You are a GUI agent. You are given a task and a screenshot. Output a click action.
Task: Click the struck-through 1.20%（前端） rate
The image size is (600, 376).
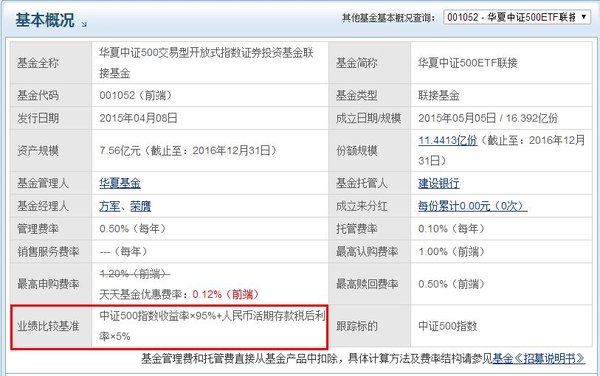pyautogui.click(x=134, y=274)
